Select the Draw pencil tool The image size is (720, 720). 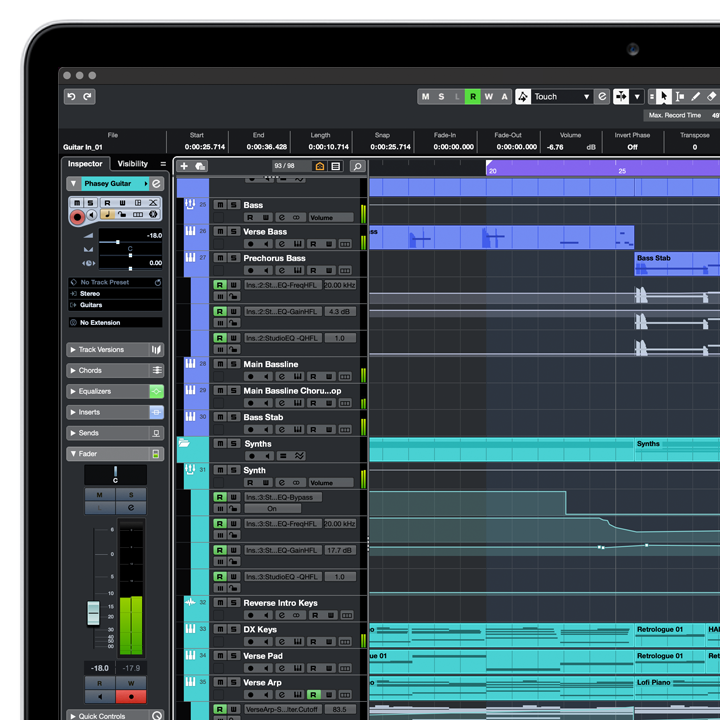[x=696, y=97]
